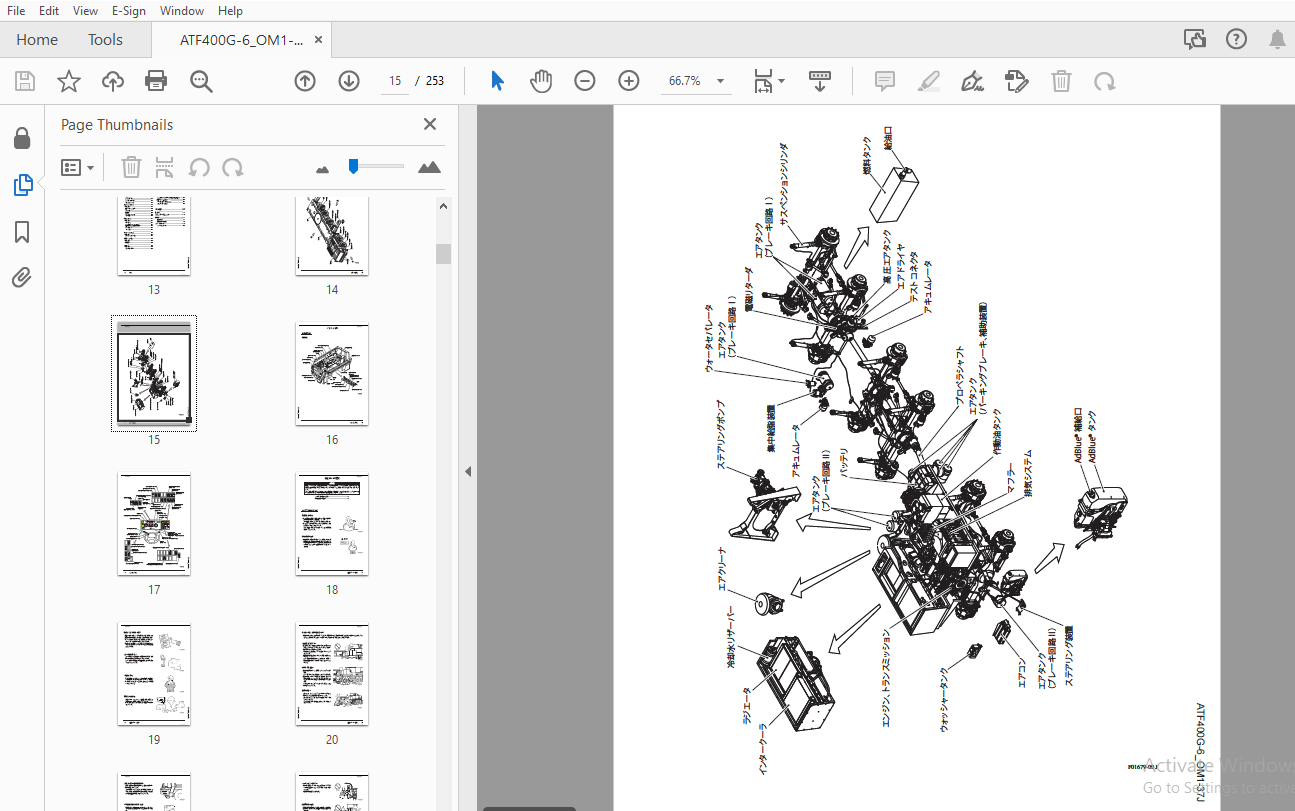
Task: Open the thumbnails panel options dropdown
Action: click(x=77, y=167)
